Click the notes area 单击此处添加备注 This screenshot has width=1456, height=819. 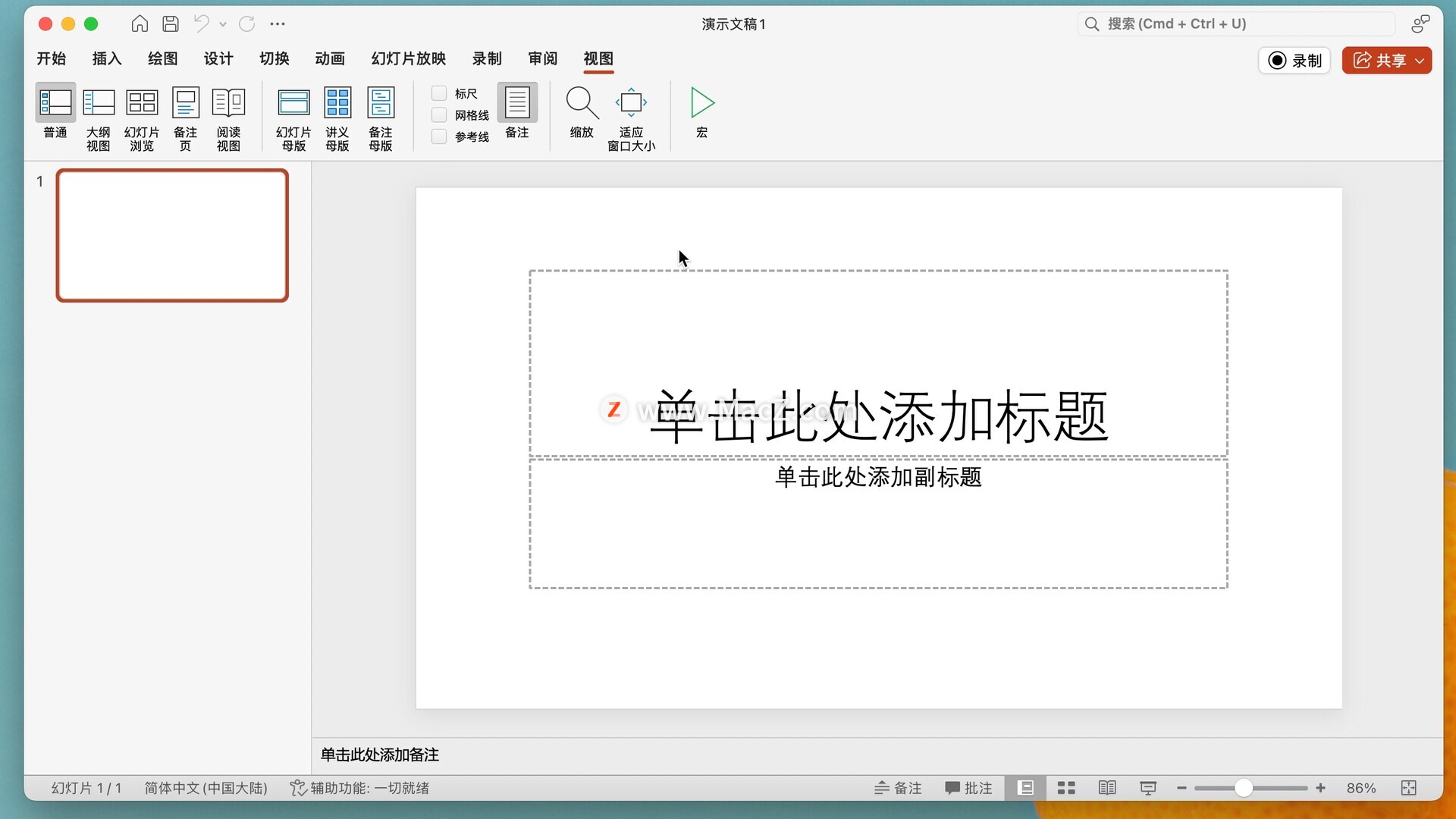877,755
